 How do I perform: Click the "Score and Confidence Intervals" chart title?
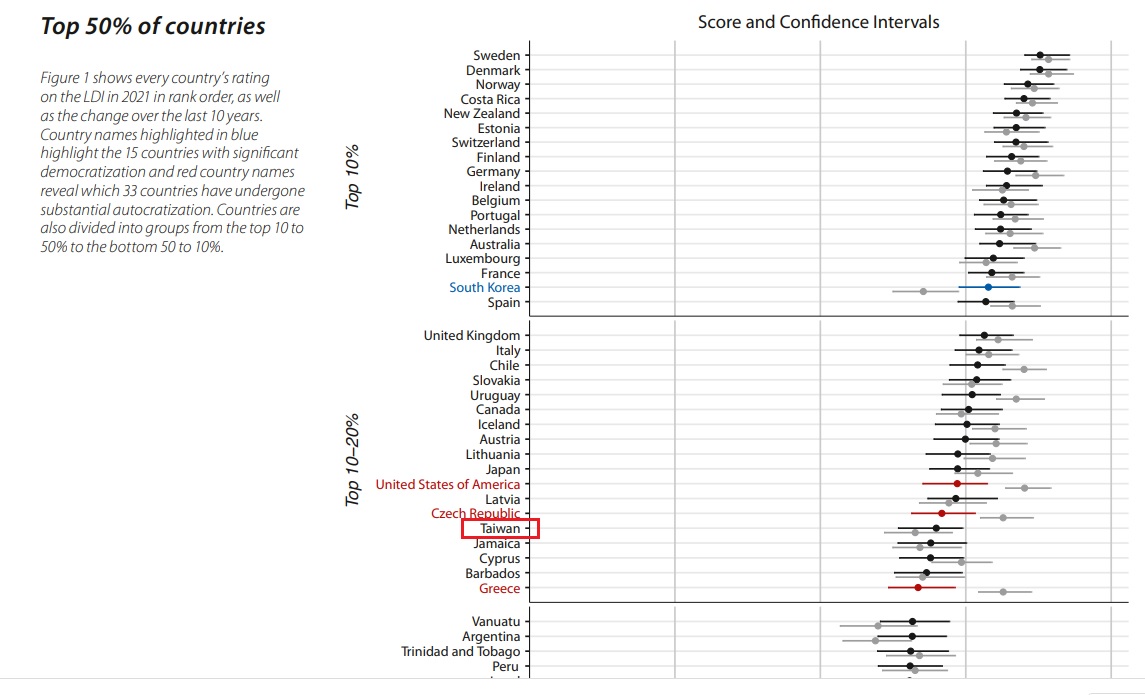pyautogui.click(x=818, y=22)
